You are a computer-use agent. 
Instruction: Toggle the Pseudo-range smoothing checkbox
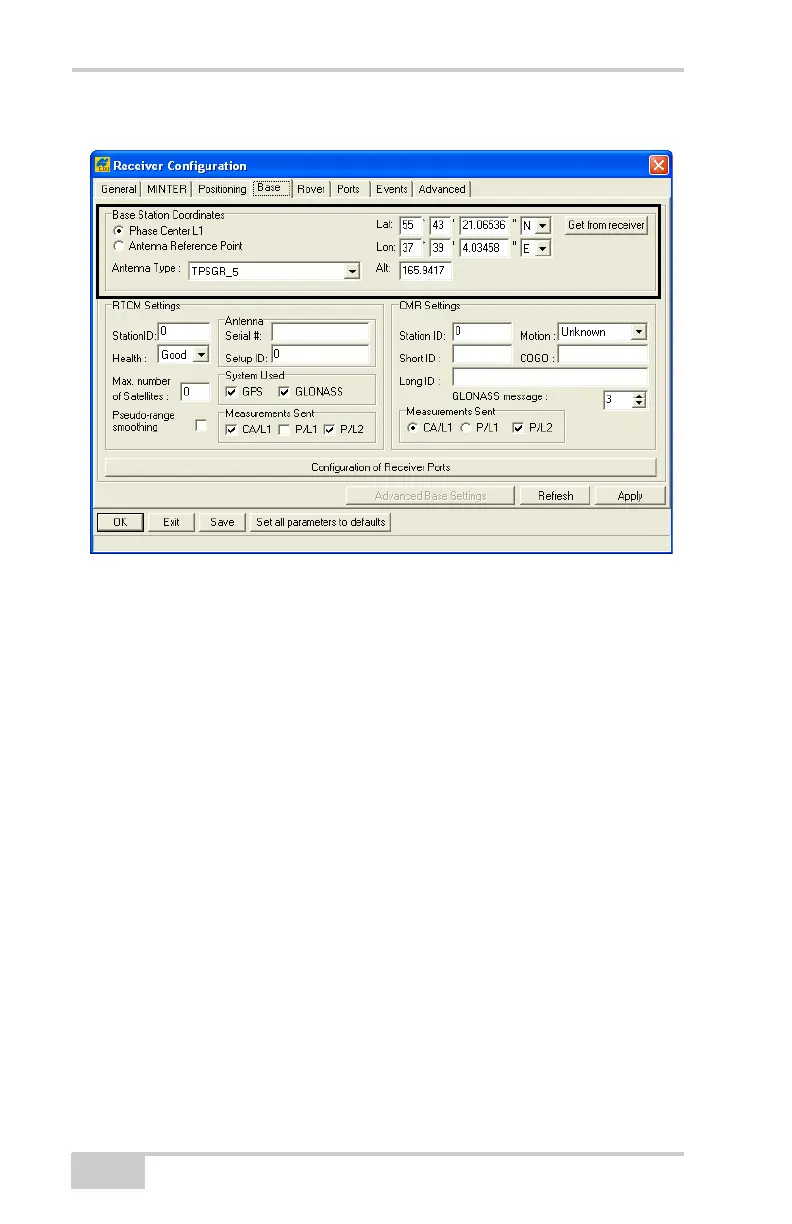(201, 425)
